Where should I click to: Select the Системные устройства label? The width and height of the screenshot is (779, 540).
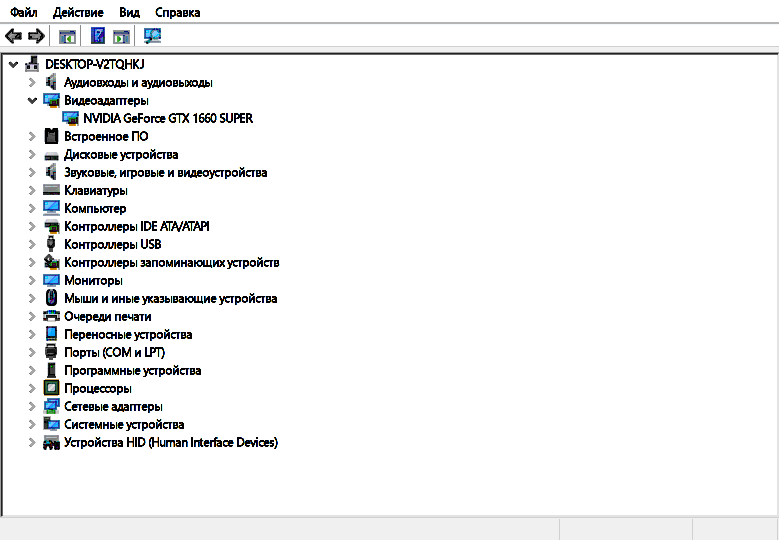point(124,424)
